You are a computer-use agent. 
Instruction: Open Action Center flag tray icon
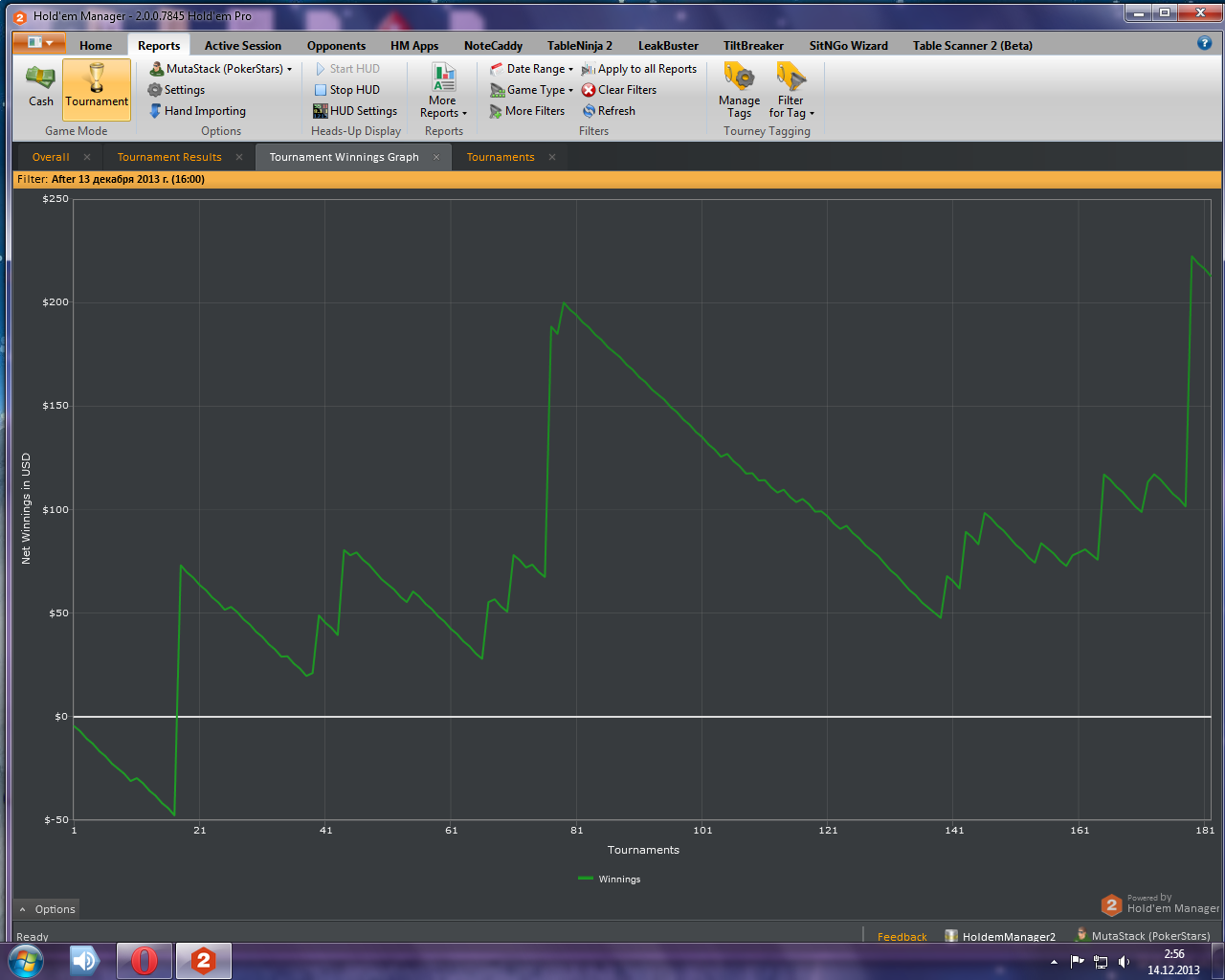(1078, 962)
